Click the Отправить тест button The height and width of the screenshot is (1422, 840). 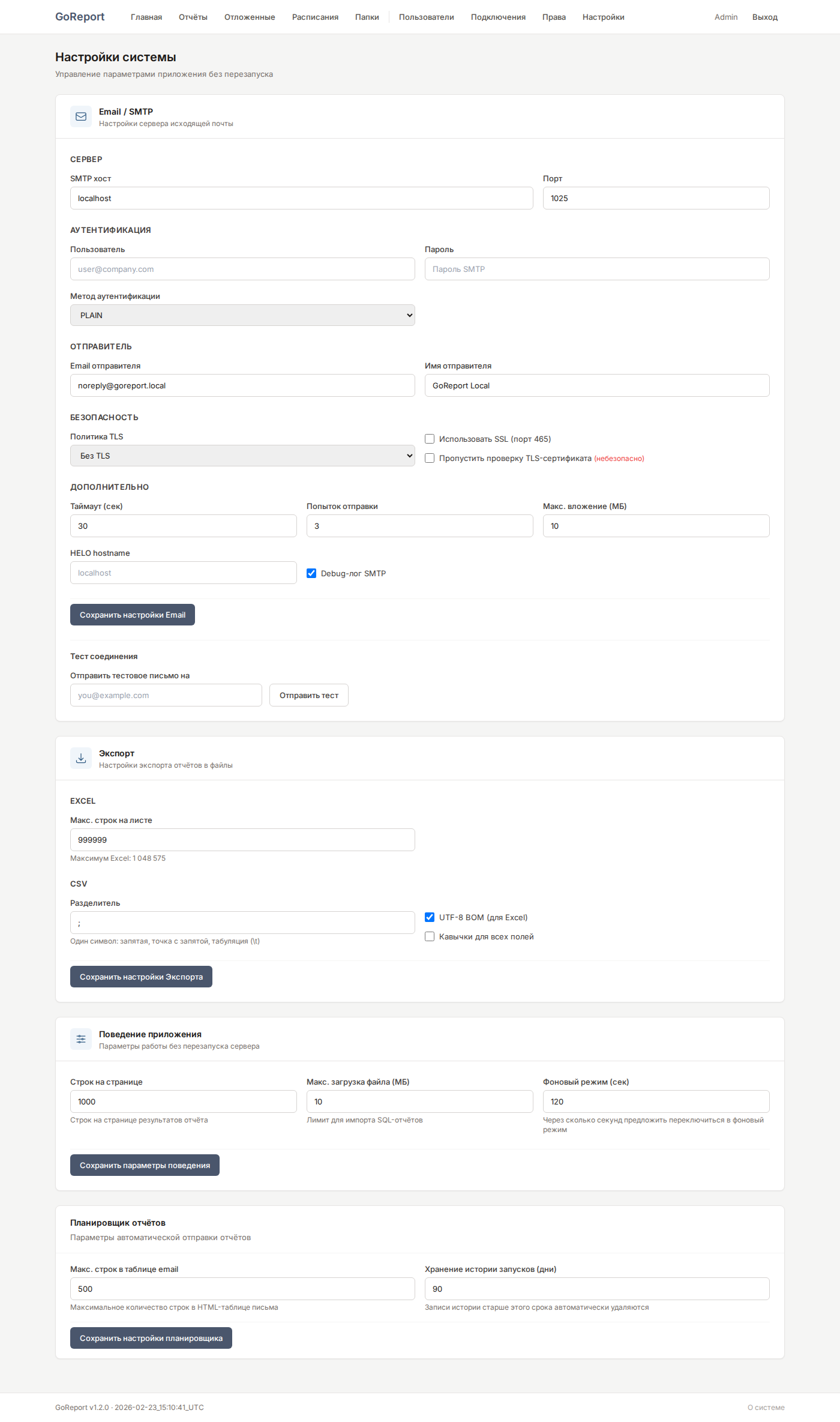[x=308, y=695]
